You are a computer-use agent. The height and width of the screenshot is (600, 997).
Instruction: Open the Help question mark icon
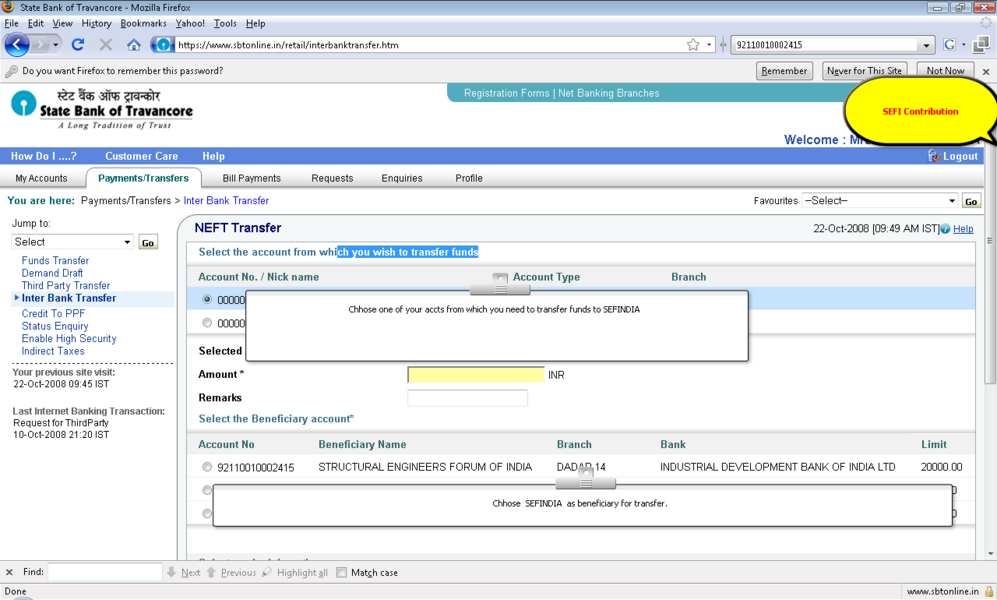(945, 229)
